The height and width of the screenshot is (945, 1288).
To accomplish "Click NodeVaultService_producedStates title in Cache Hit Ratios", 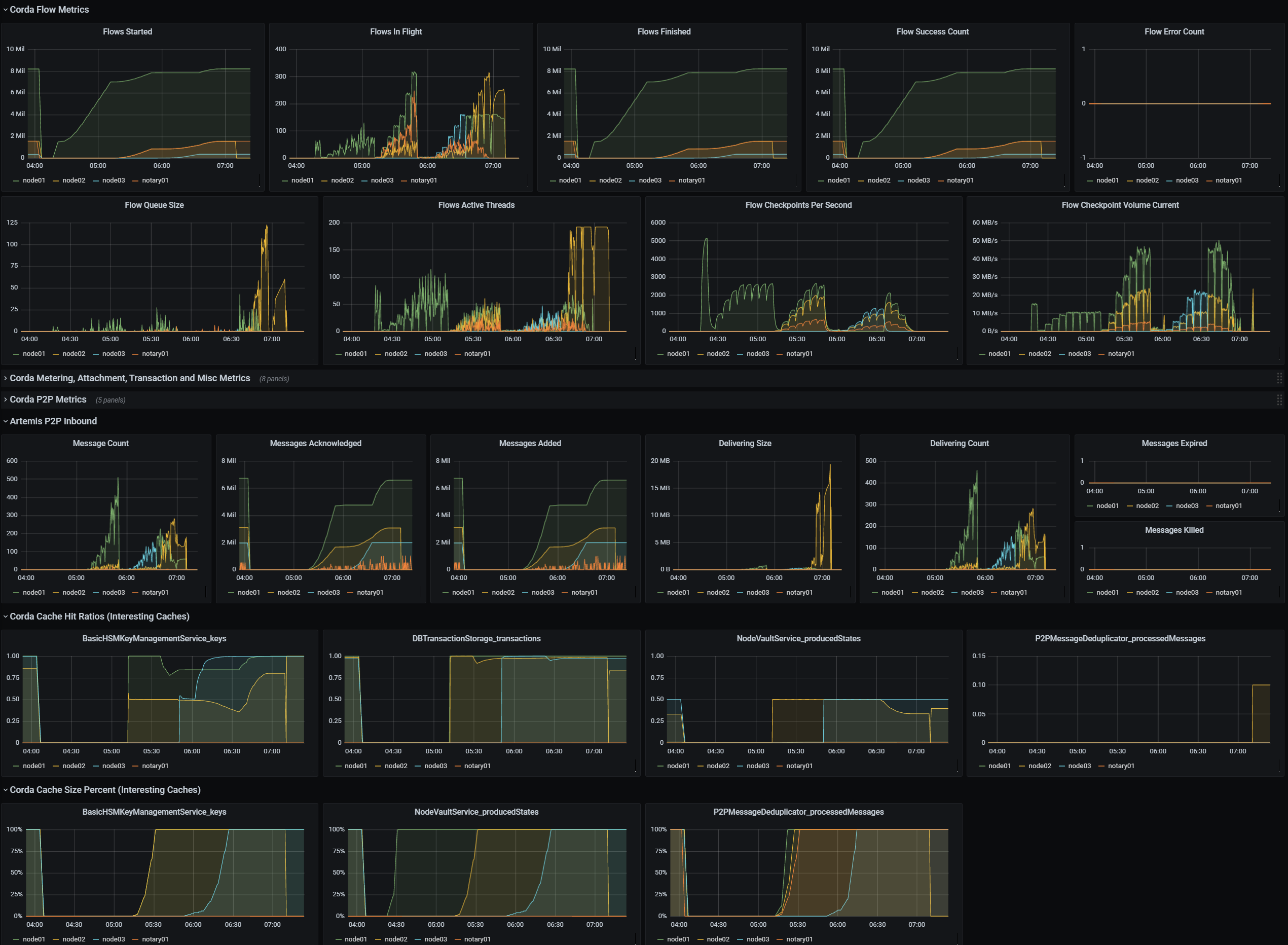I will (x=798, y=638).
